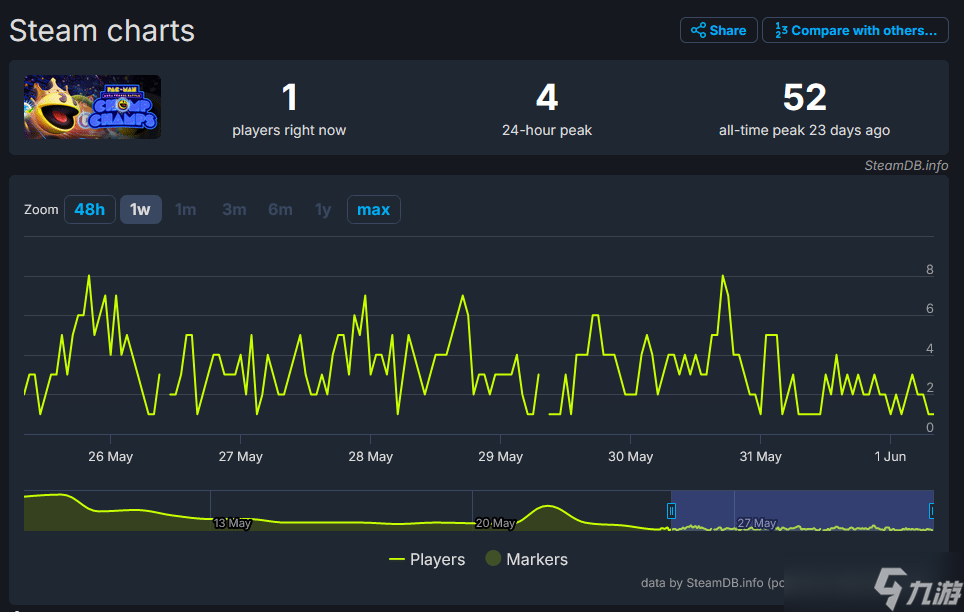Click the right navigator range handle
The width and height of the screenshot is (964, 612).
tap(932, 511)
